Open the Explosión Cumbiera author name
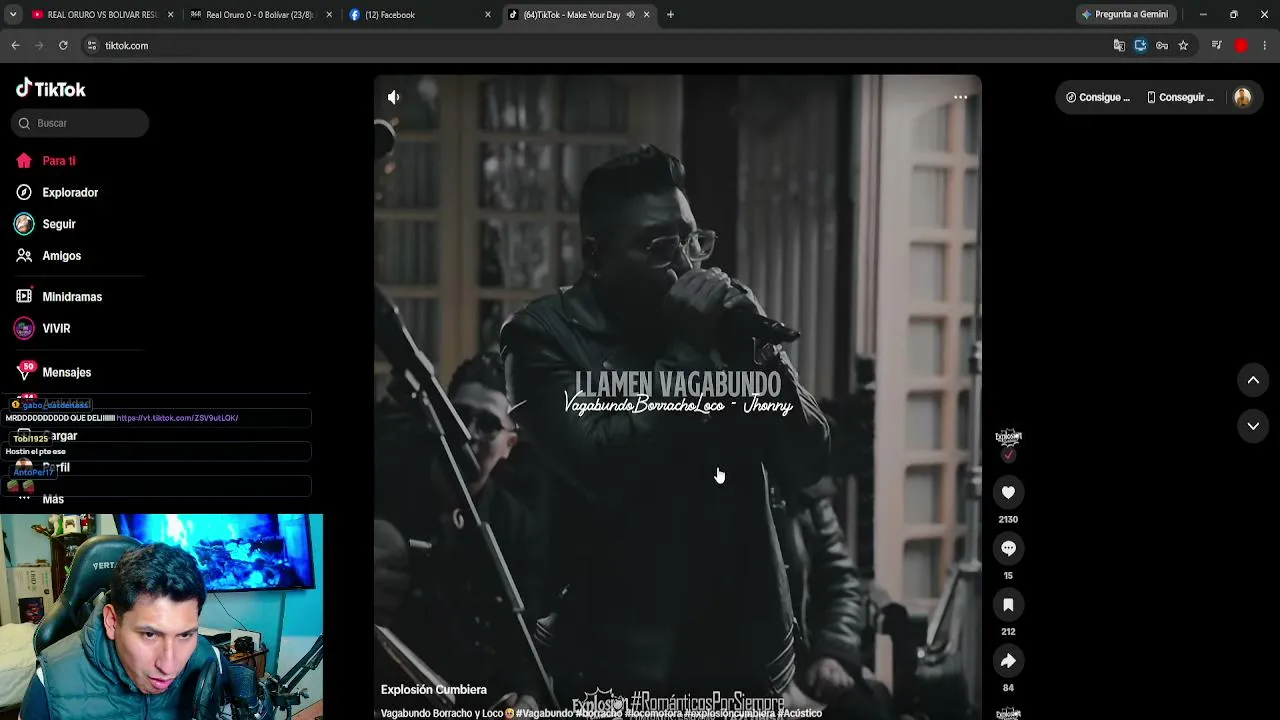The image size is (1280, 720). point(434,690)
